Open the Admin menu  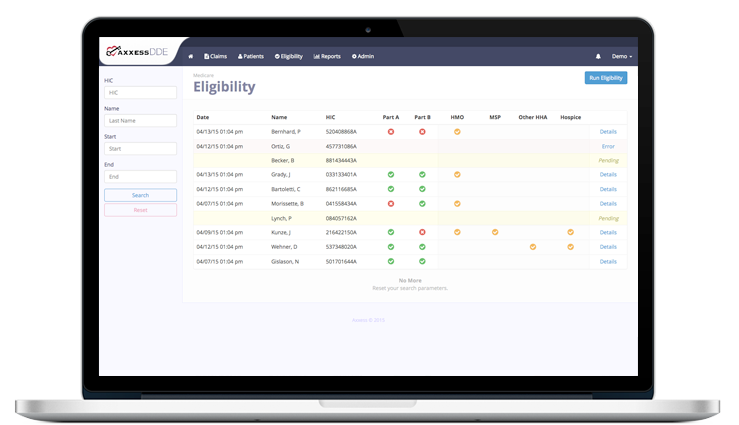click(362, 57)
